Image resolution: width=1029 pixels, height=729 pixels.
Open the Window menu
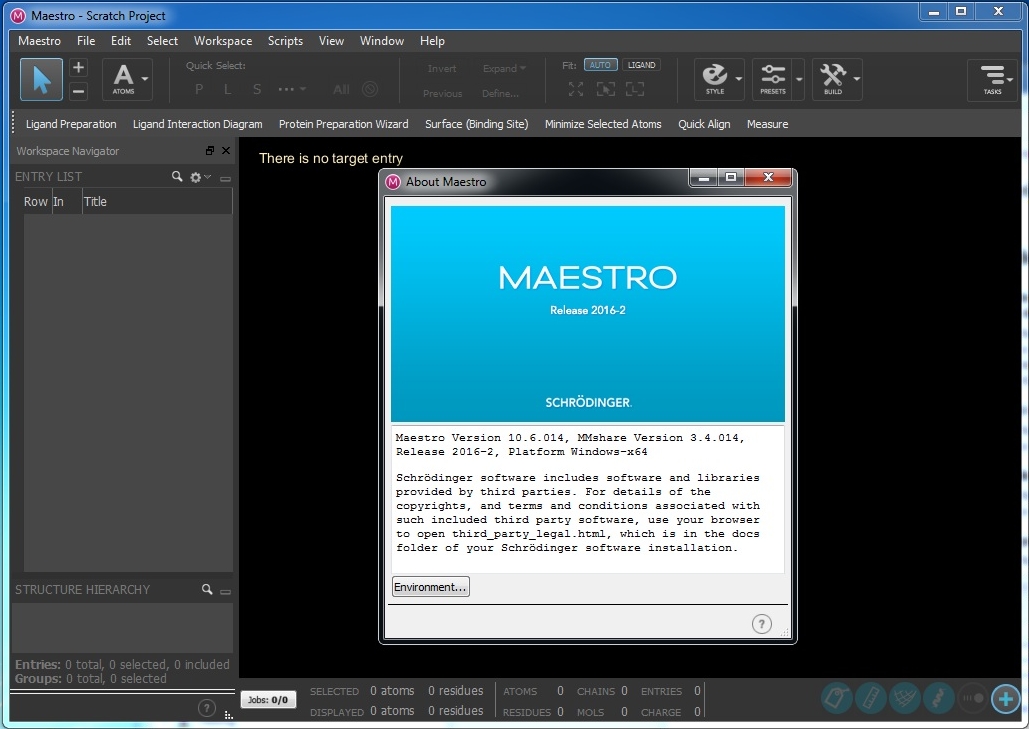pos(382,41)
